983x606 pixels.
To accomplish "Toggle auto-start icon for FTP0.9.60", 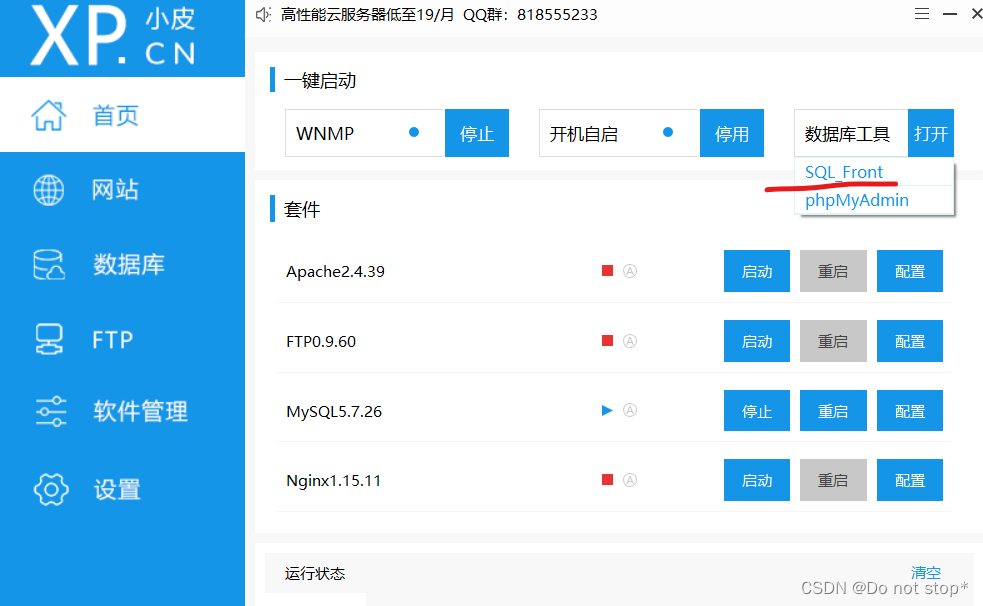I will tap(630, 341).
